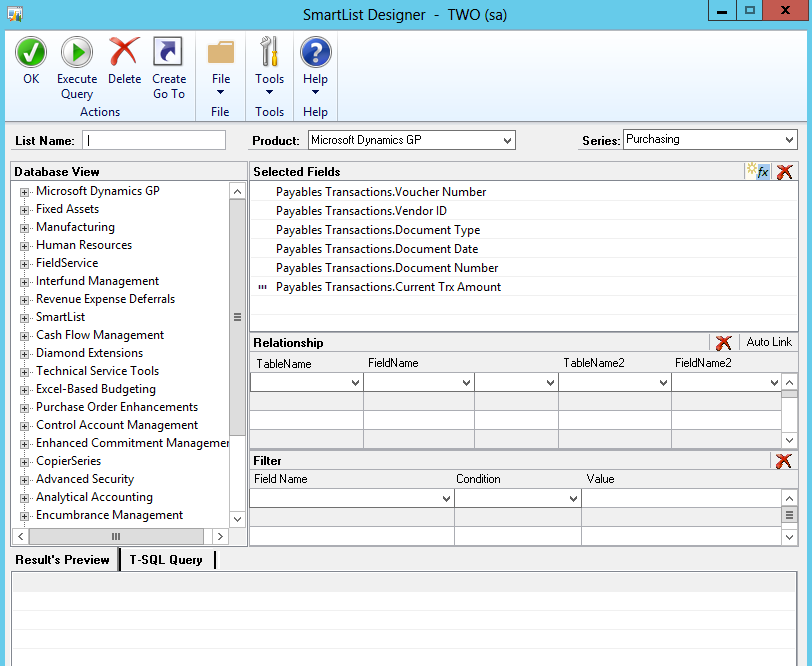Viewport: 812px width, 666px height.
Task: Click the green OK checkmark icon
Action: pyautogui.click(x=31, y=52)
